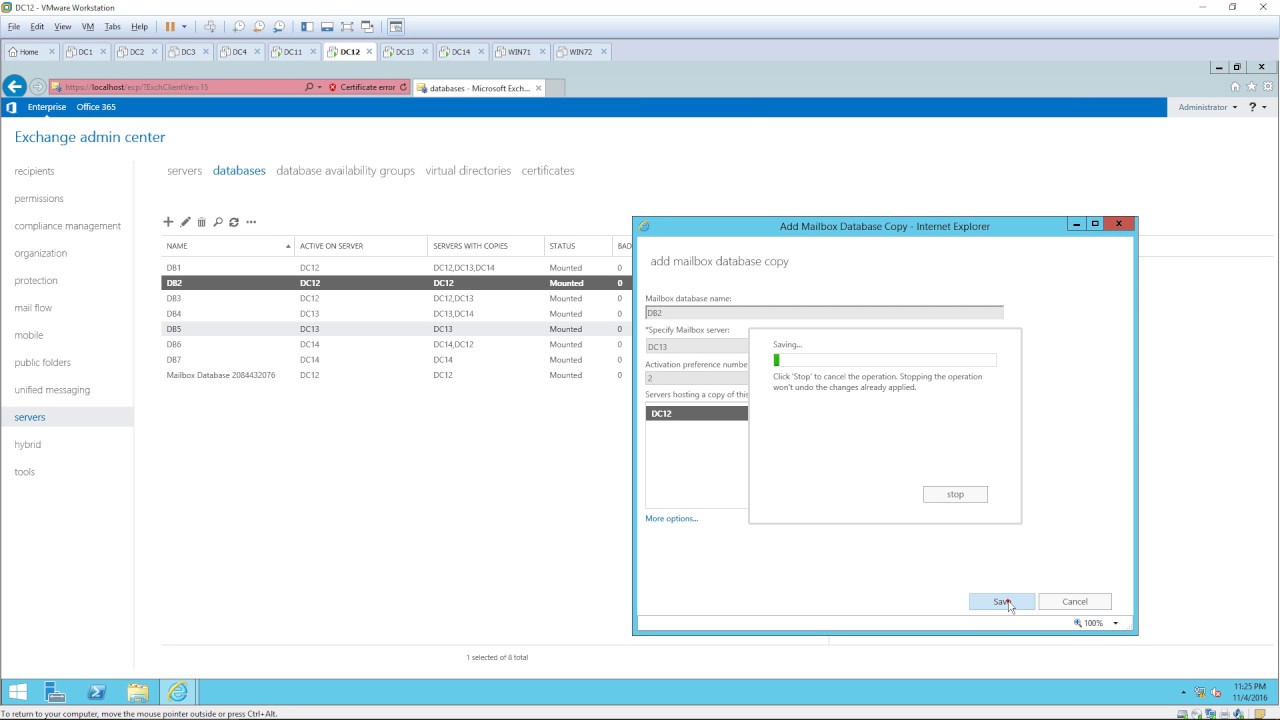Click the VMware revert snapshot icon
Image resolution: width=1280 pixels, height=720 pixels.
point(259,26)
